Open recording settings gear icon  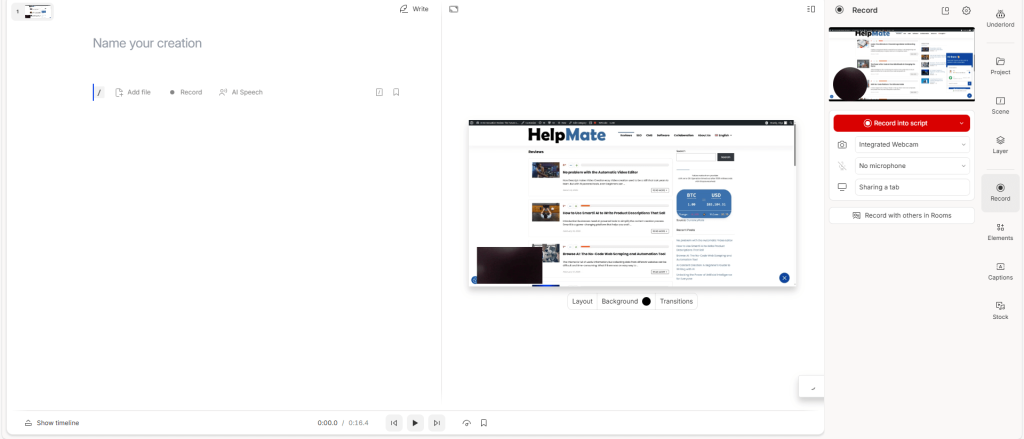[x=966, y=10]
